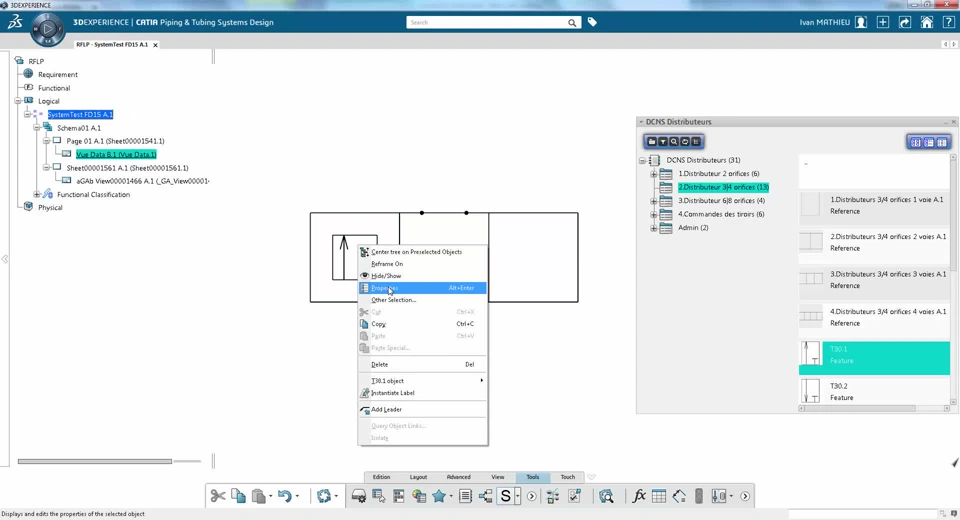The width and height of the screenshot is (960, 520).
Task: Switch to the Touch tab
Action: [x=568, y=477]
